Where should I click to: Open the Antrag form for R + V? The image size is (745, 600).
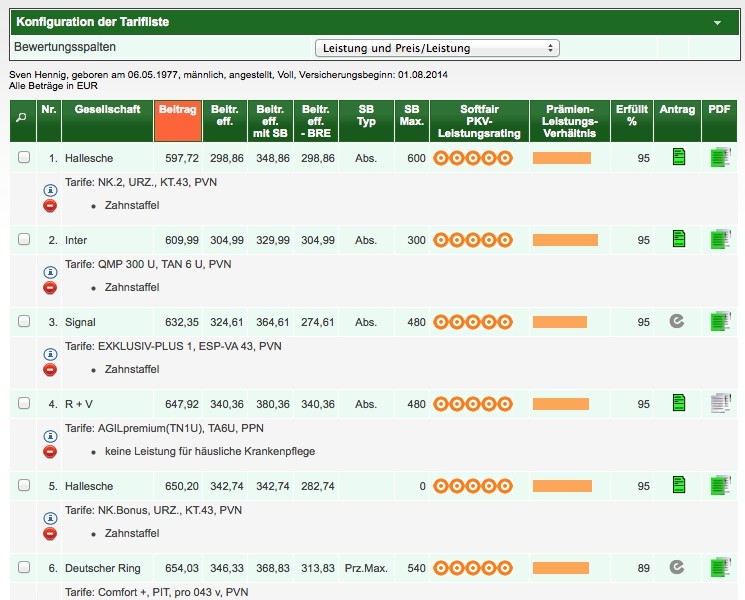click(679, 402)
